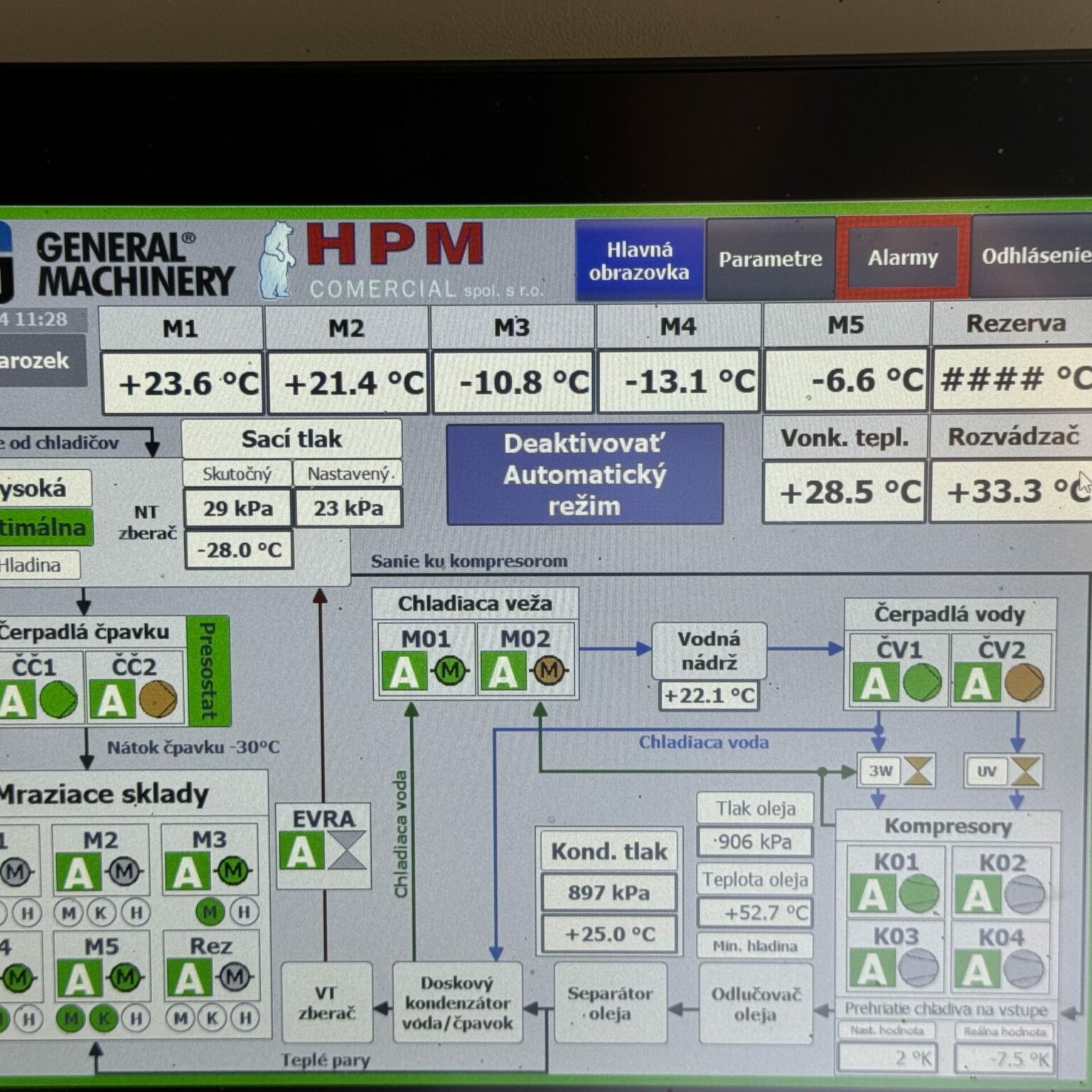The width and height of the screenshot is (1092, 1092).
Task: Click the M01 cooling tower motor icon
Action: coord(450,670)
